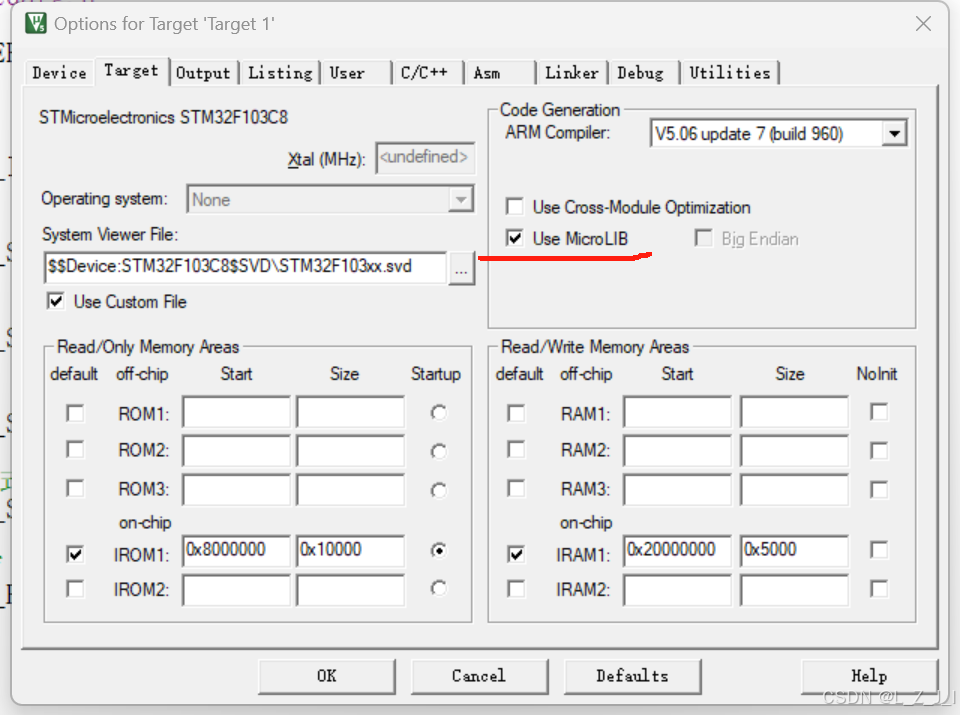This screenshot has height=715, width=960.
Task: Enable NoInit for IRAM1
Action: pyautogui.click(x=879, y=550)
